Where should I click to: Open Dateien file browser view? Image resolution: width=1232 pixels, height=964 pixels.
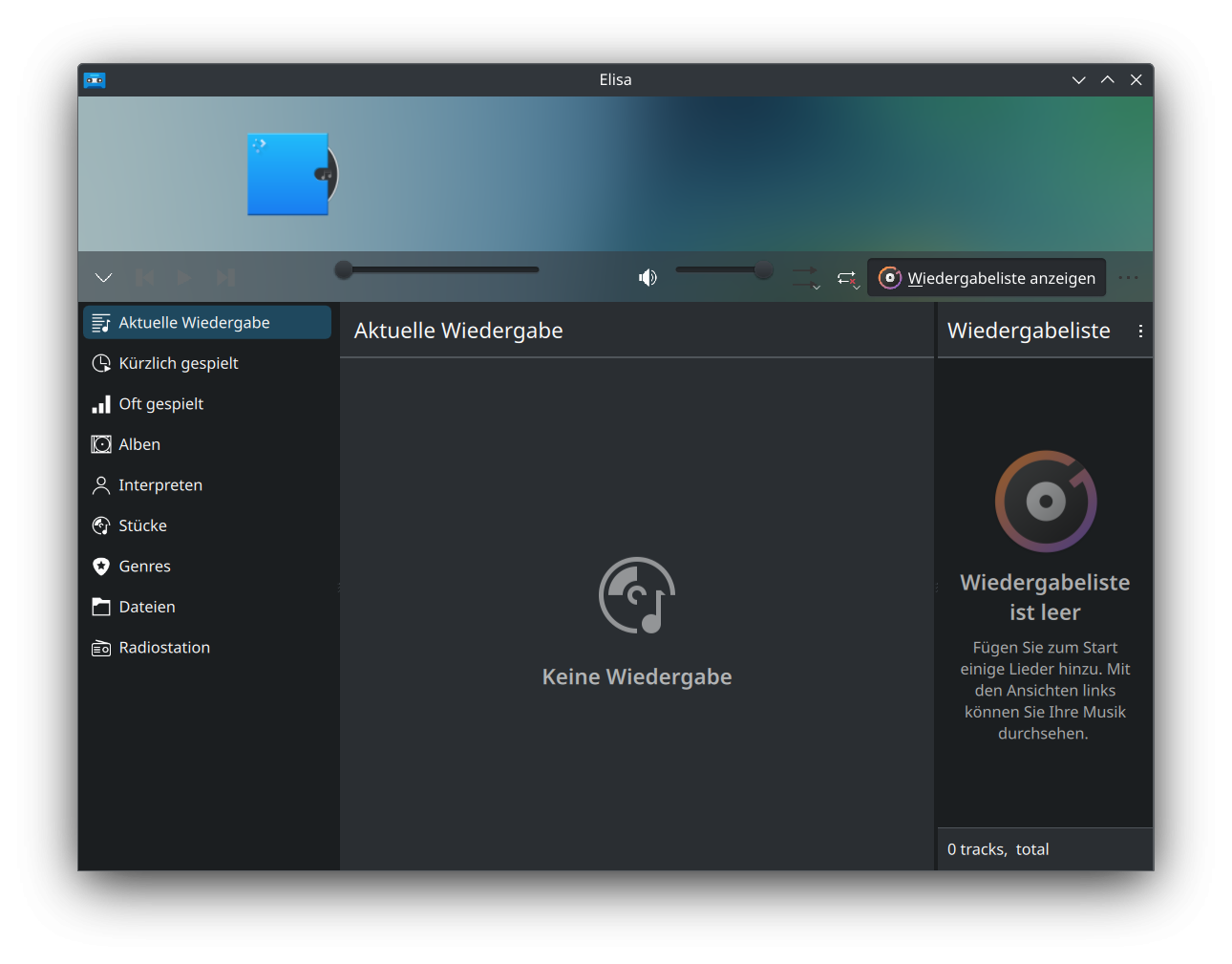147,607
